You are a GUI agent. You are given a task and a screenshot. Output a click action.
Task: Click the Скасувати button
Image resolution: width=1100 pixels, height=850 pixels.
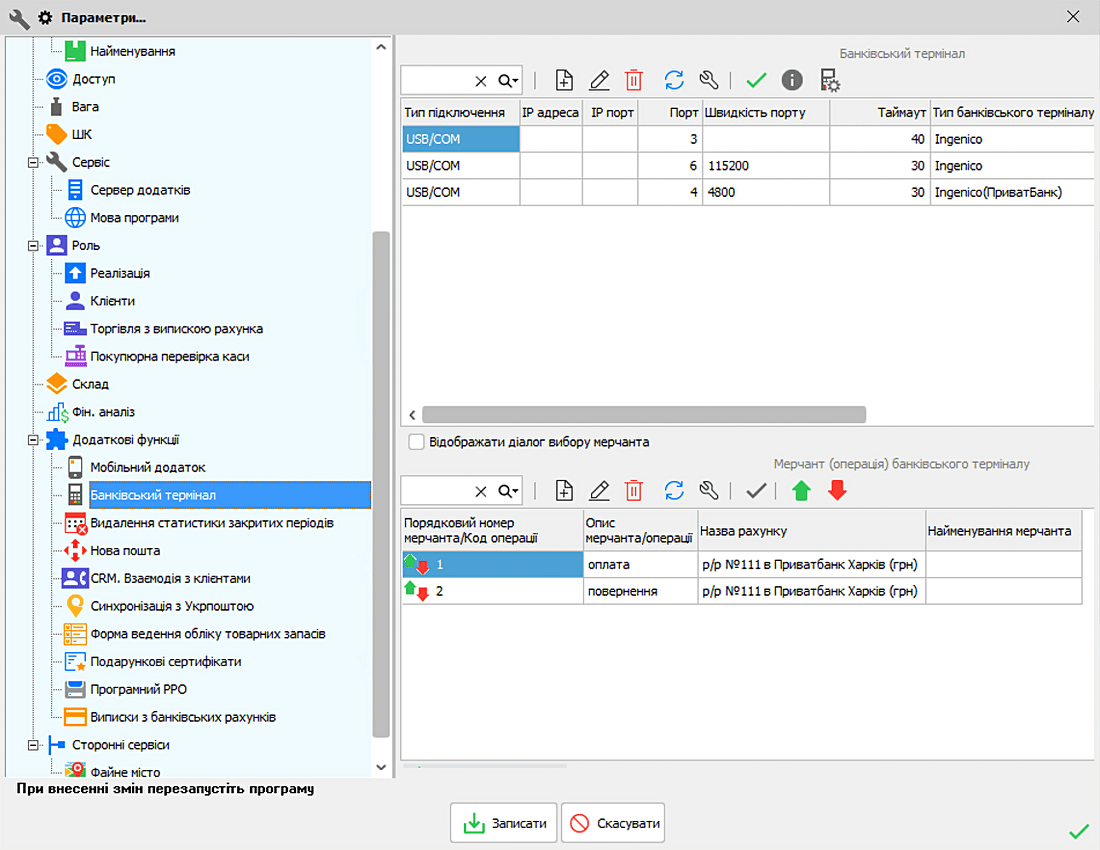[x=612, y=824]
